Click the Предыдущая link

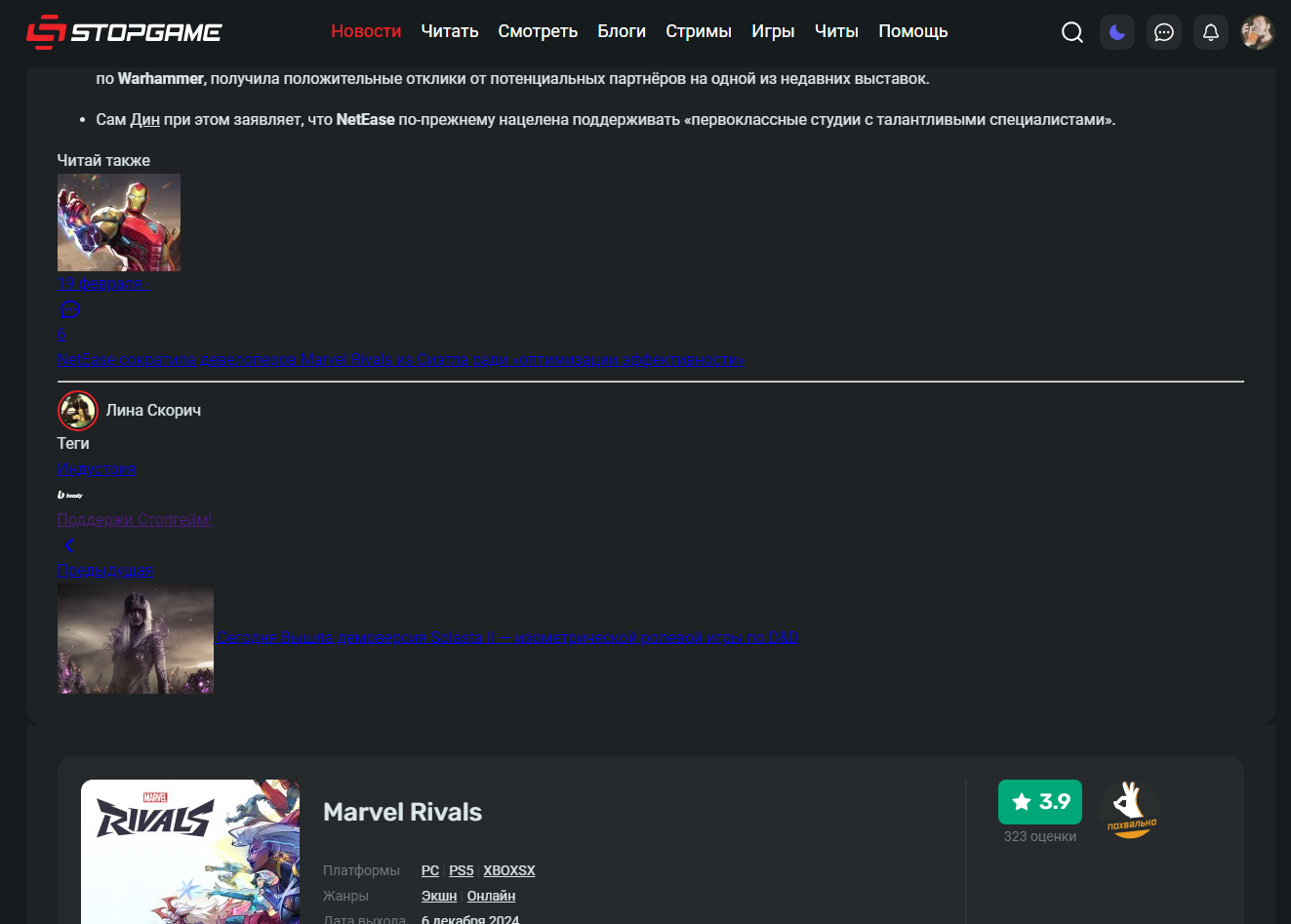tap(104, 570)
